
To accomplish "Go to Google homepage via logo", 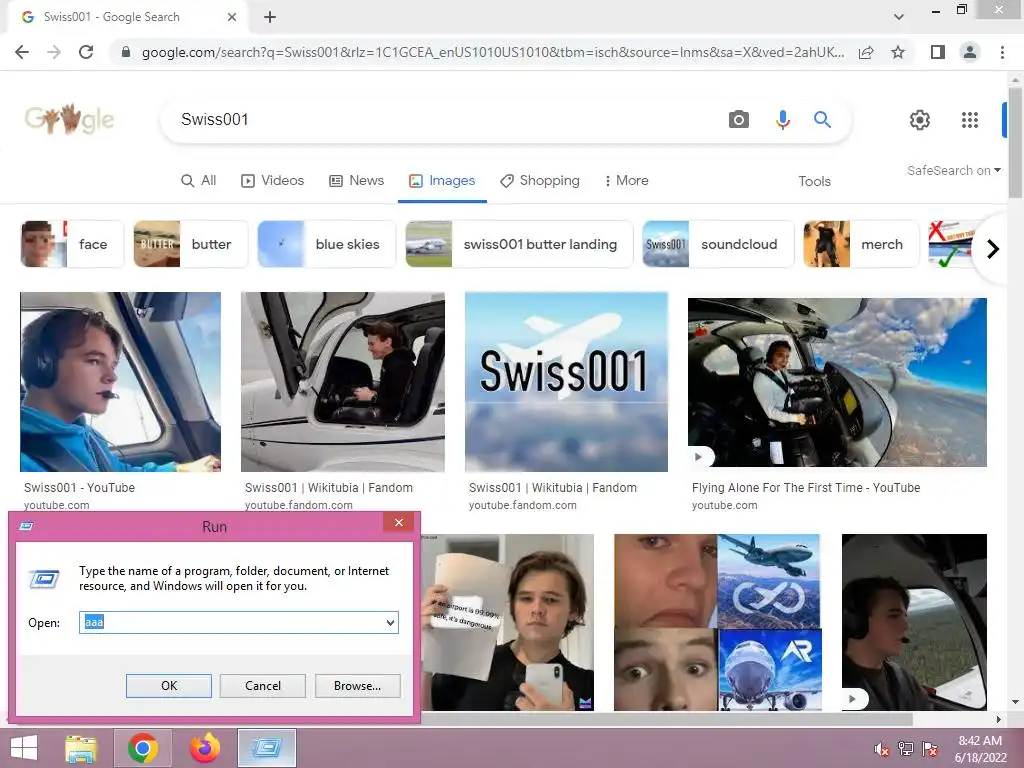I will coord(69,119).
